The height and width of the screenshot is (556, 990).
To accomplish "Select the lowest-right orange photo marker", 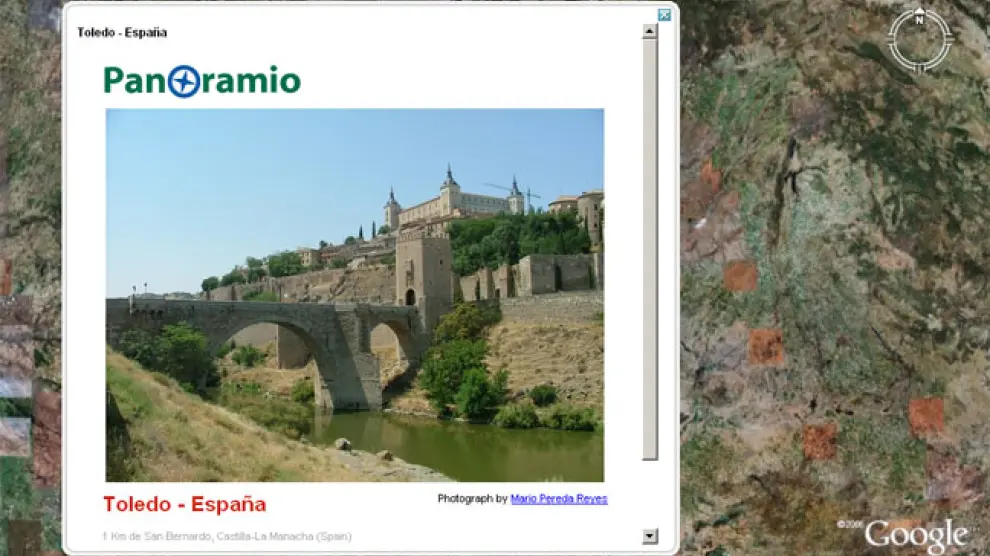I will click(926, 416).
